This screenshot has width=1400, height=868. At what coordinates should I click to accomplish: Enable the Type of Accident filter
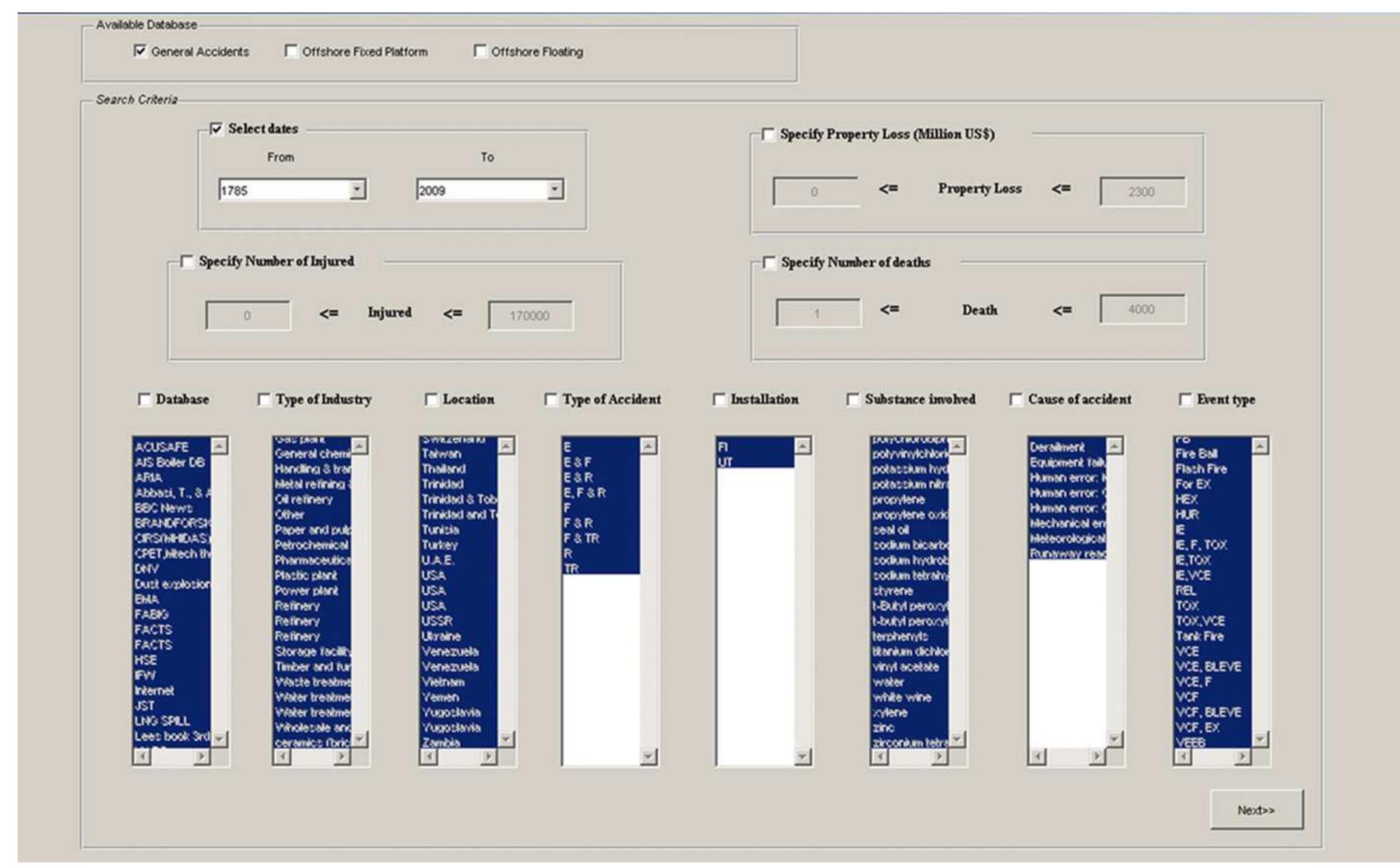pos(550,399)
